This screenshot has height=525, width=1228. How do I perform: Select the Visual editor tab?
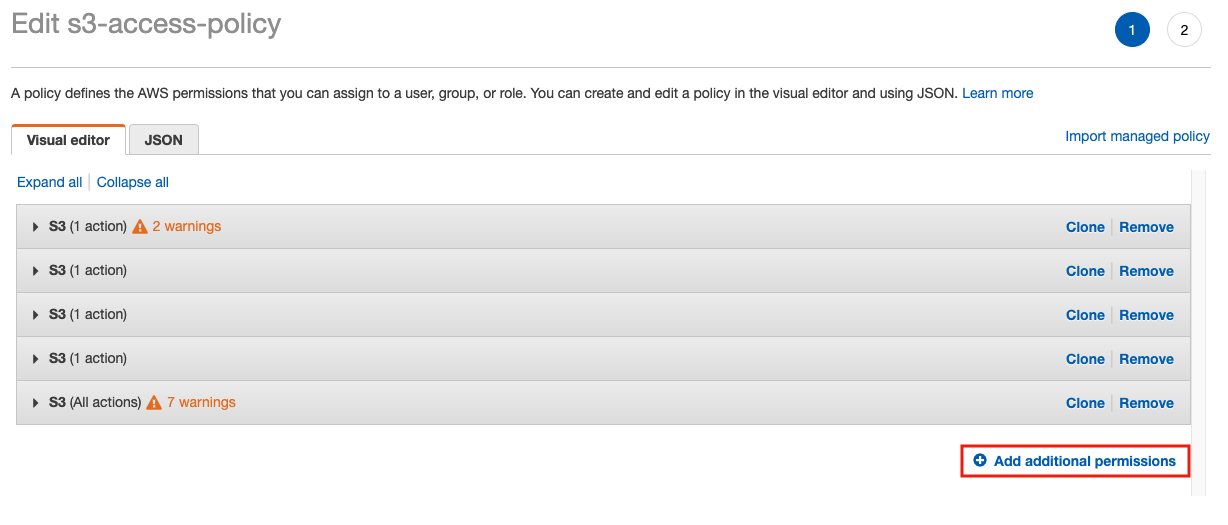68,140
